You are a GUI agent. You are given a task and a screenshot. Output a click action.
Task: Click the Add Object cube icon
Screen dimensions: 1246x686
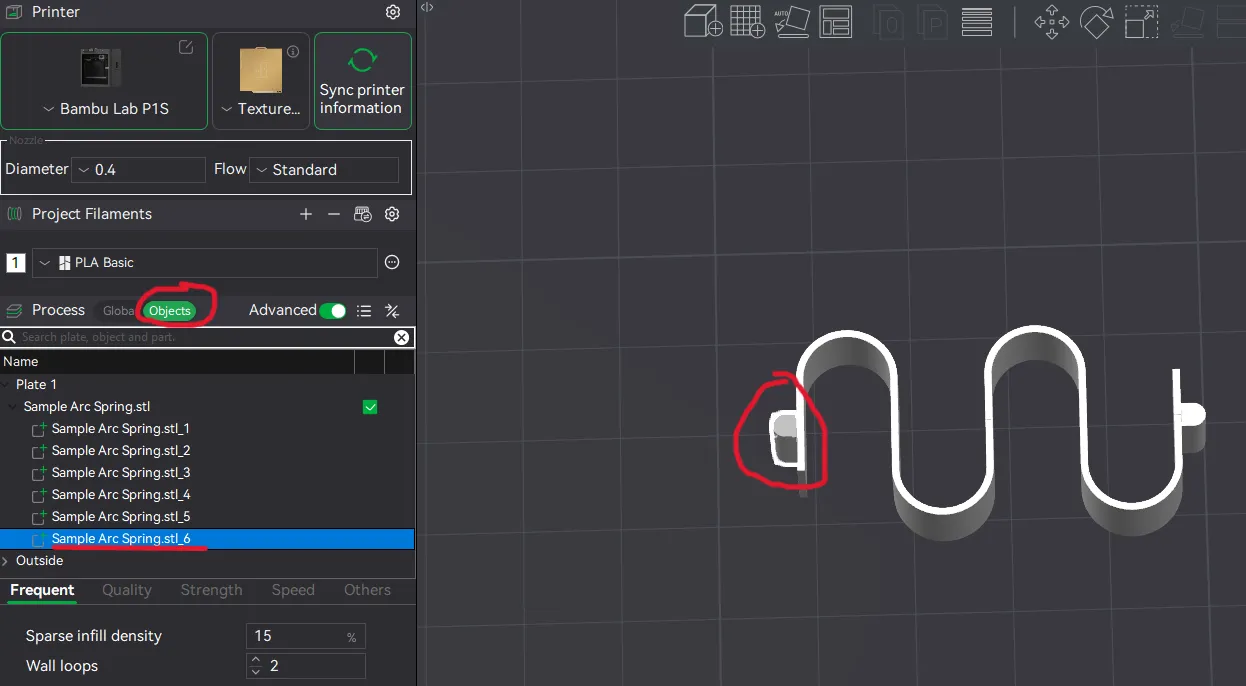click(x=703, y=21)
